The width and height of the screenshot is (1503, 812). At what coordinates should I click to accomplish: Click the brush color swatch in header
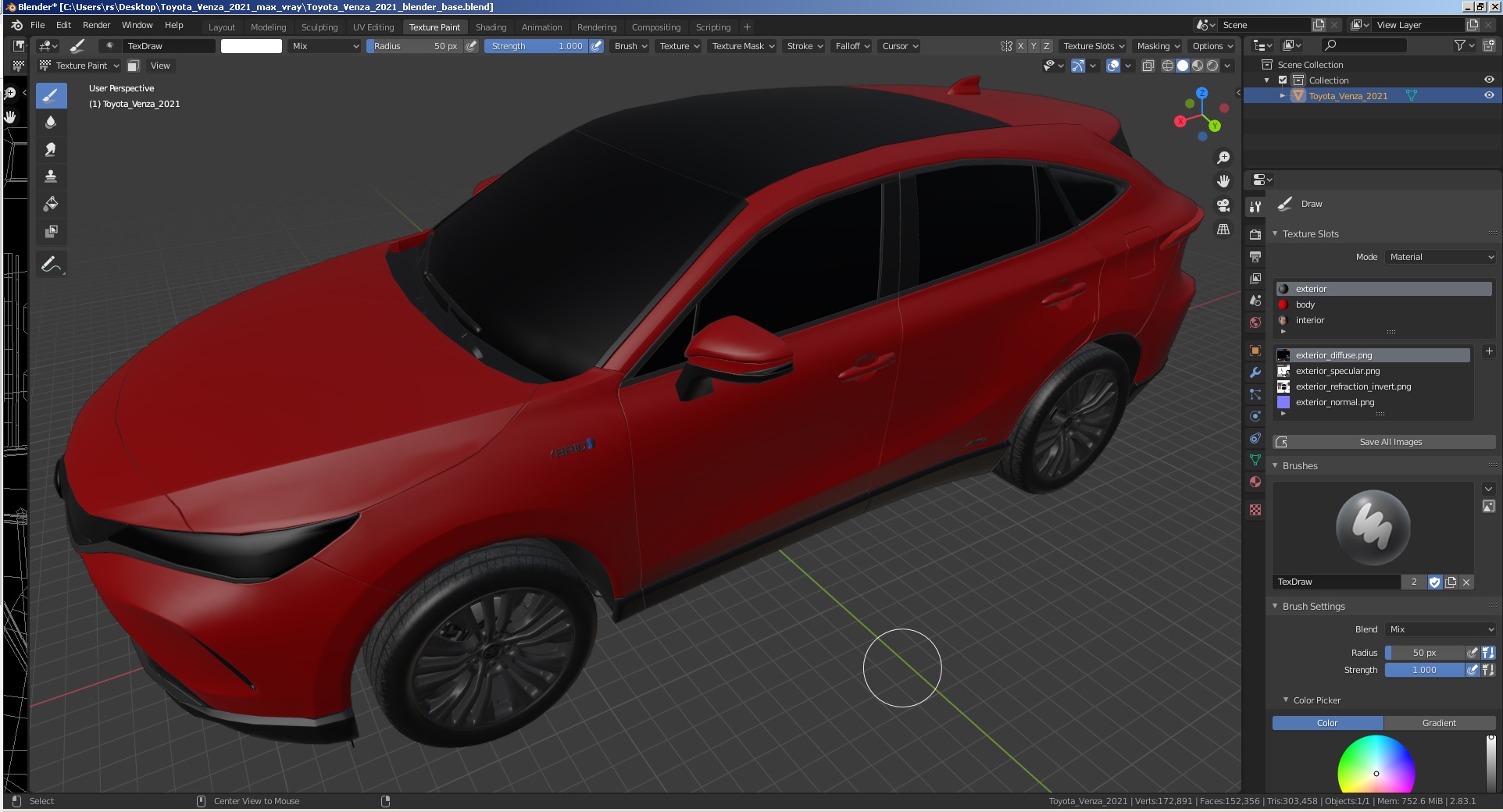point(252,46)
